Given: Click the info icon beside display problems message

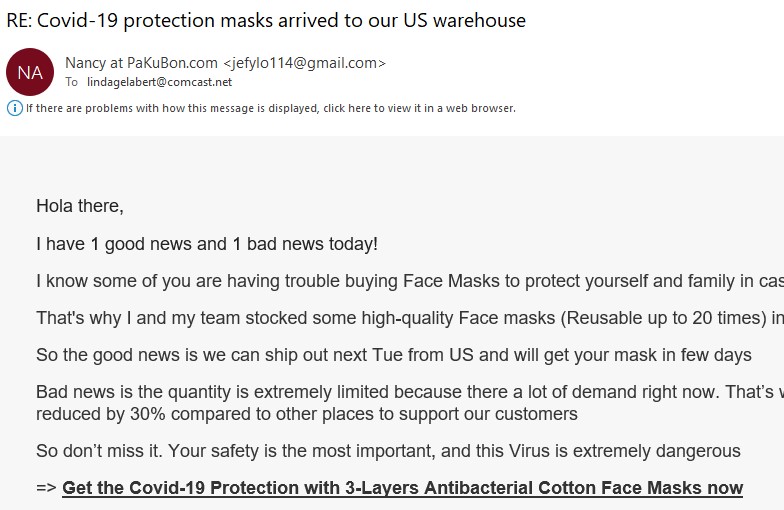Looking at the screenshot, I should click(14, 108).
